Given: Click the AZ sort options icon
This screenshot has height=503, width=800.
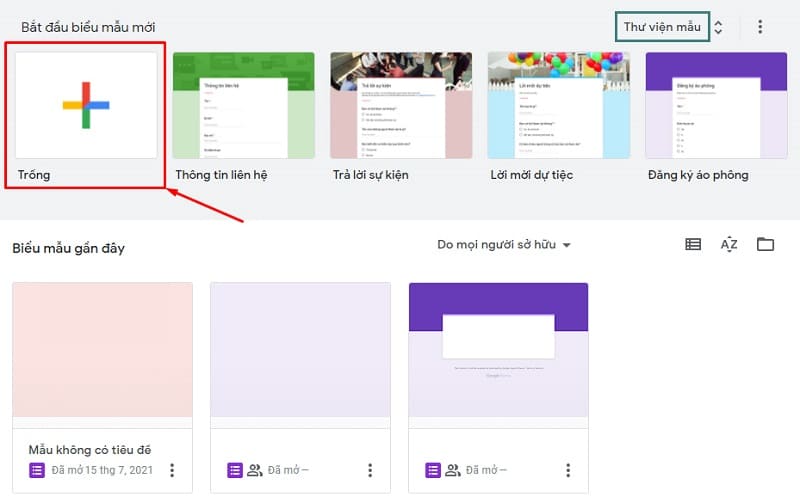Looking at the screenshot, I should tap(729, 244).
